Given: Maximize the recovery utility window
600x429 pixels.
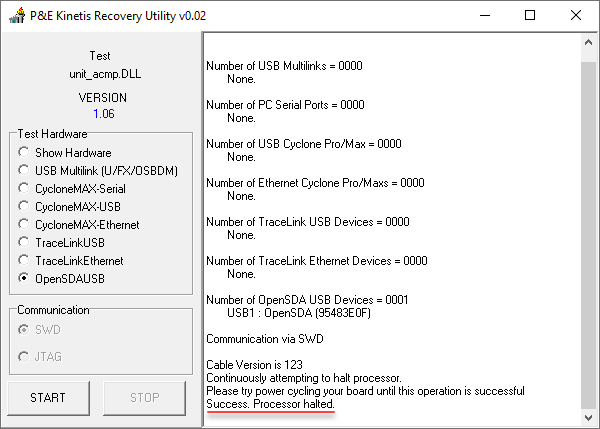Looking at the screenshot, I should point(530,15).
